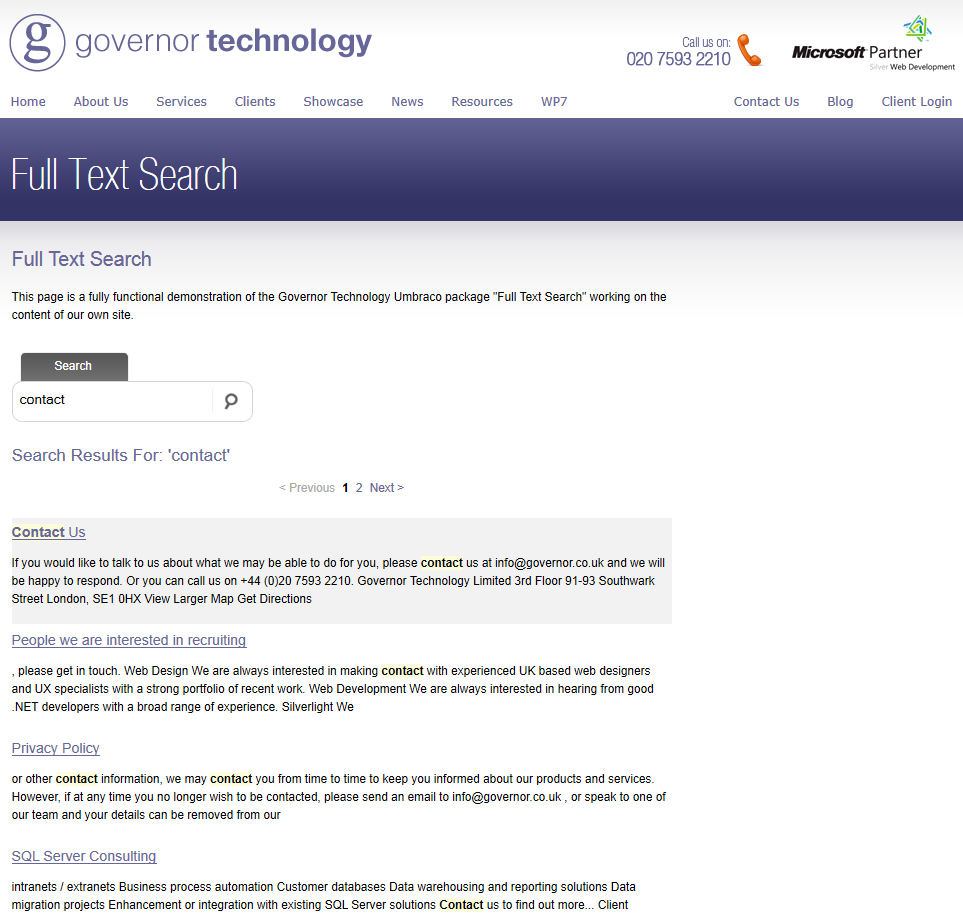Visit the Blog link
The width and height of the screenshot is (963, 916).
tap(840, 101)
